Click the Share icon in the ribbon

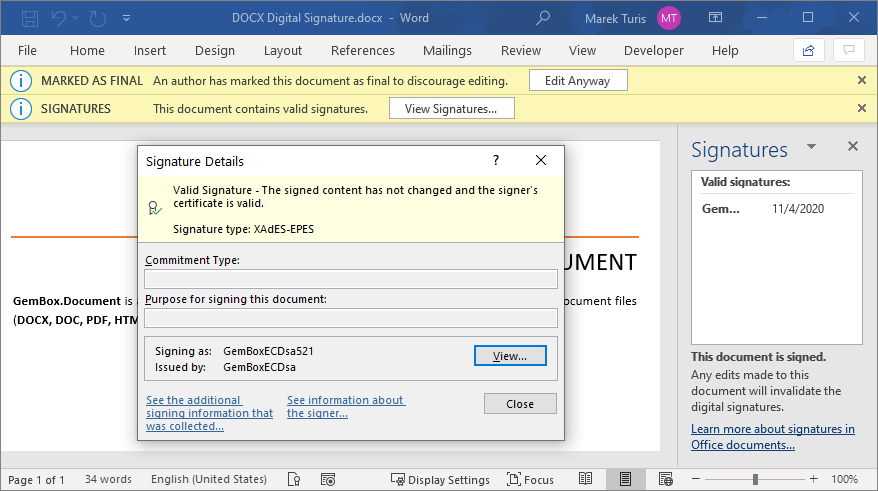(x=808, y=50)
